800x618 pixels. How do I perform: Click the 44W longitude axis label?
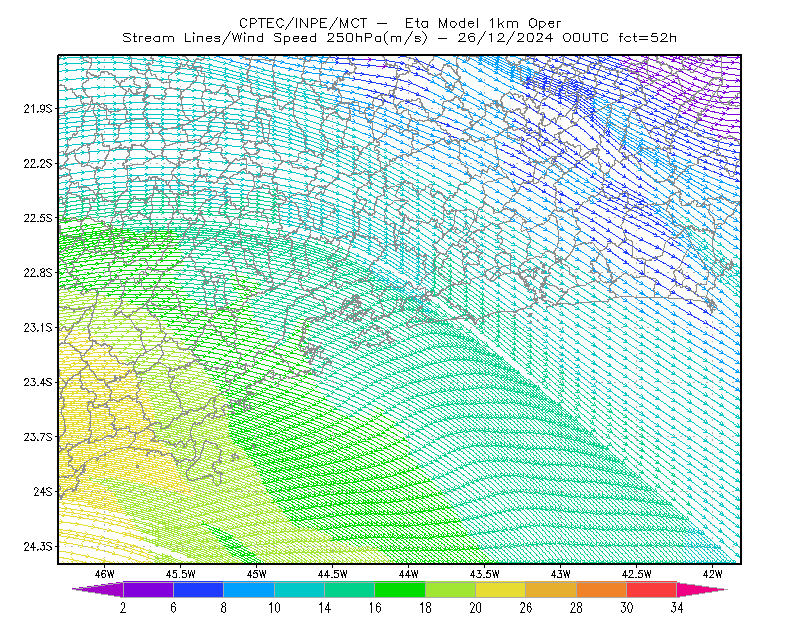tap(409, 574)
